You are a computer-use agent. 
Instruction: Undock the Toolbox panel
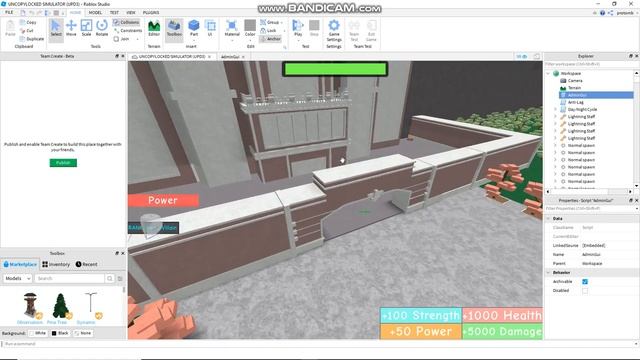(117, 253)
